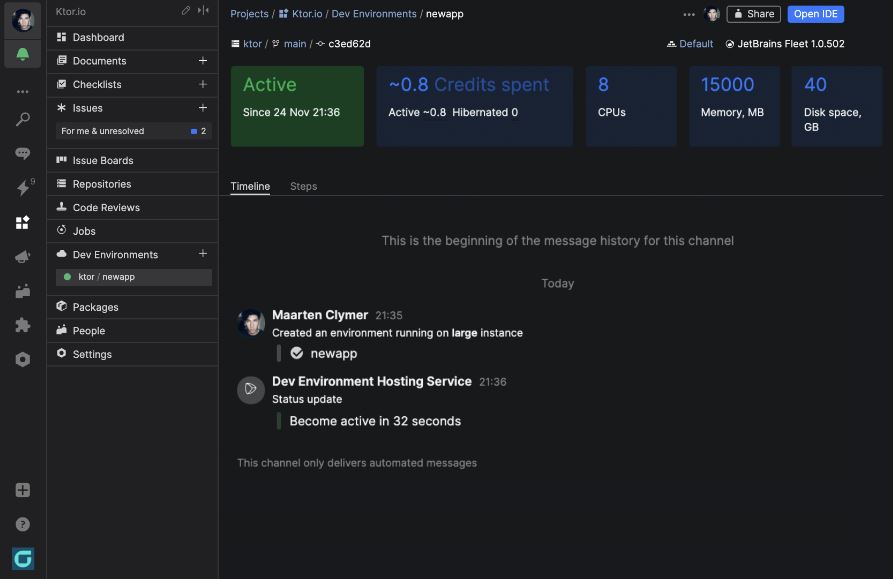Click the Share button
The height and width of the screenshot is (579, 893).
click(x=753, y=14)
